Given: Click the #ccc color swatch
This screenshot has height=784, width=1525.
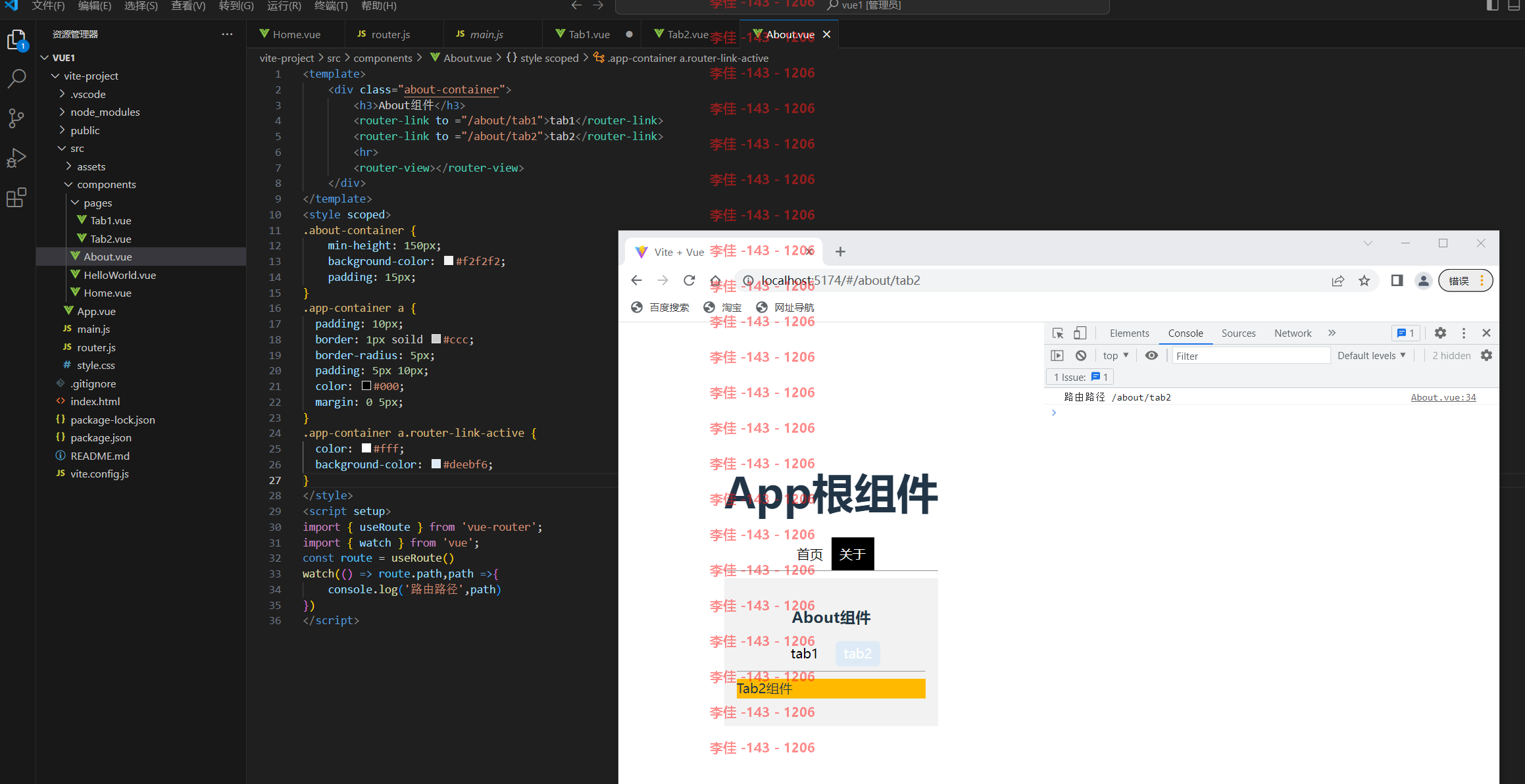Looking at the screenshot, I should click(436, 339).
